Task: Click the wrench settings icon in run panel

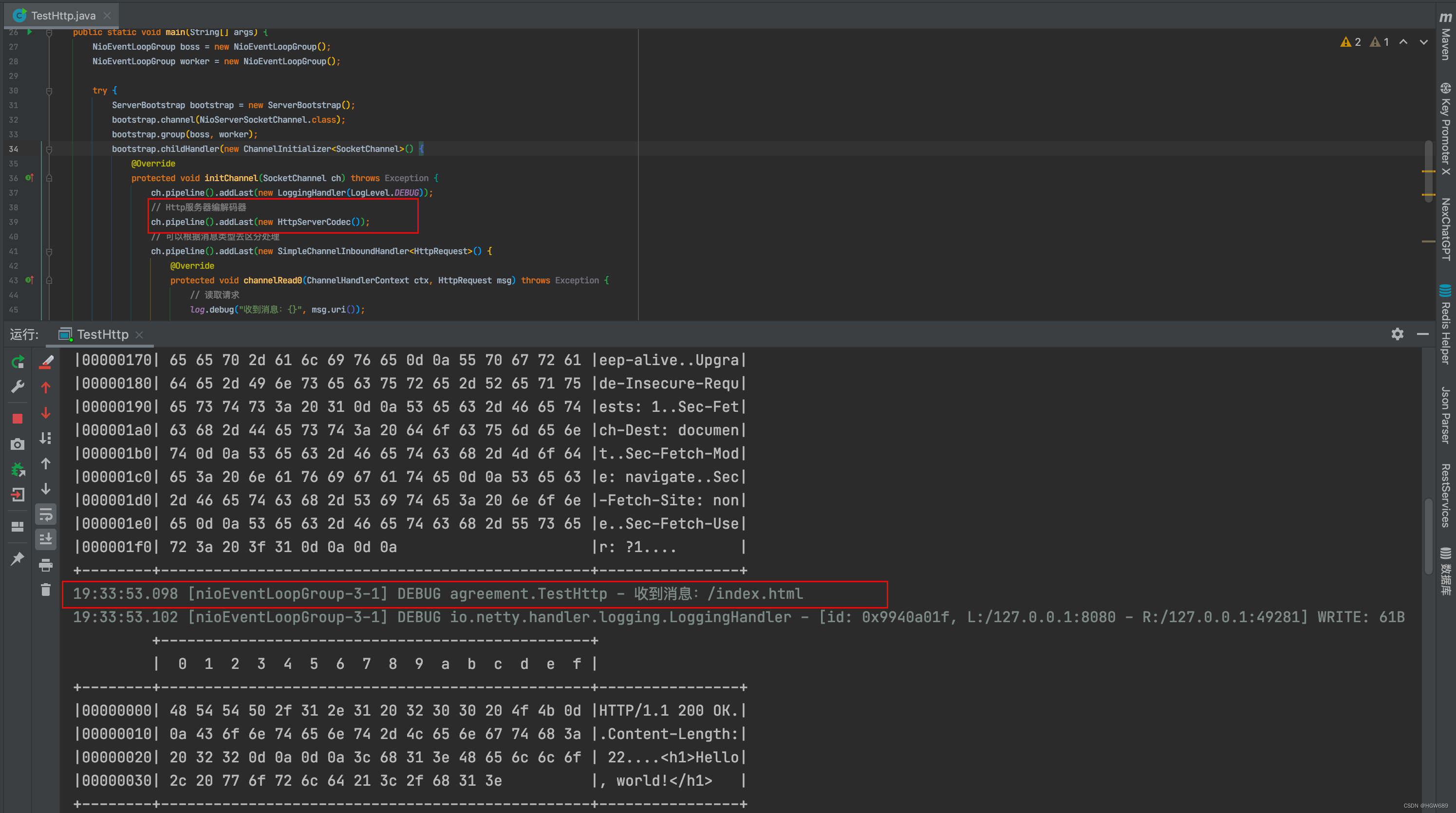Action: point(18,387)
